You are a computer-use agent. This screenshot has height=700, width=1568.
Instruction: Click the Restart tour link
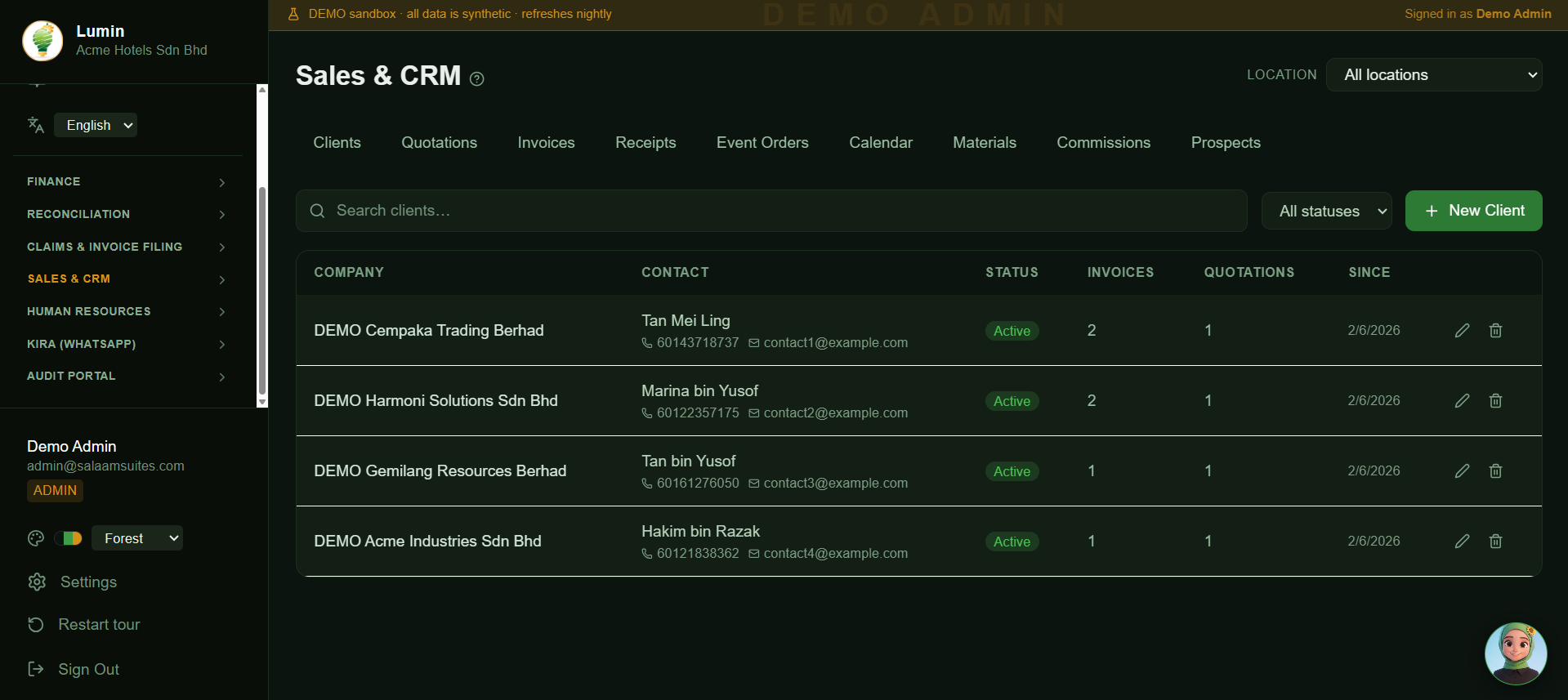click(x=99, y=624)
